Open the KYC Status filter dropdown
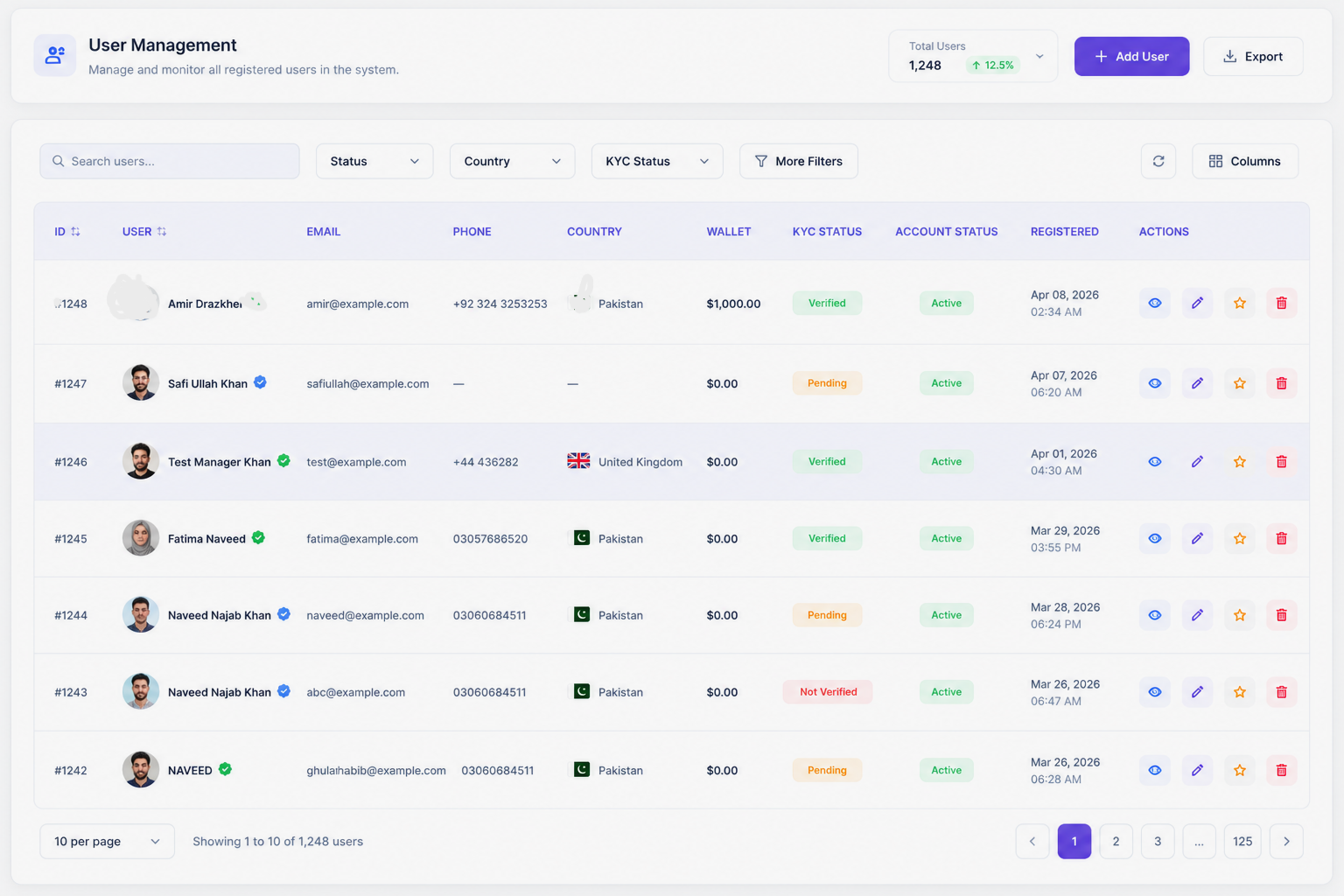This screenshot has width=1344, height=896. [657, 161]
